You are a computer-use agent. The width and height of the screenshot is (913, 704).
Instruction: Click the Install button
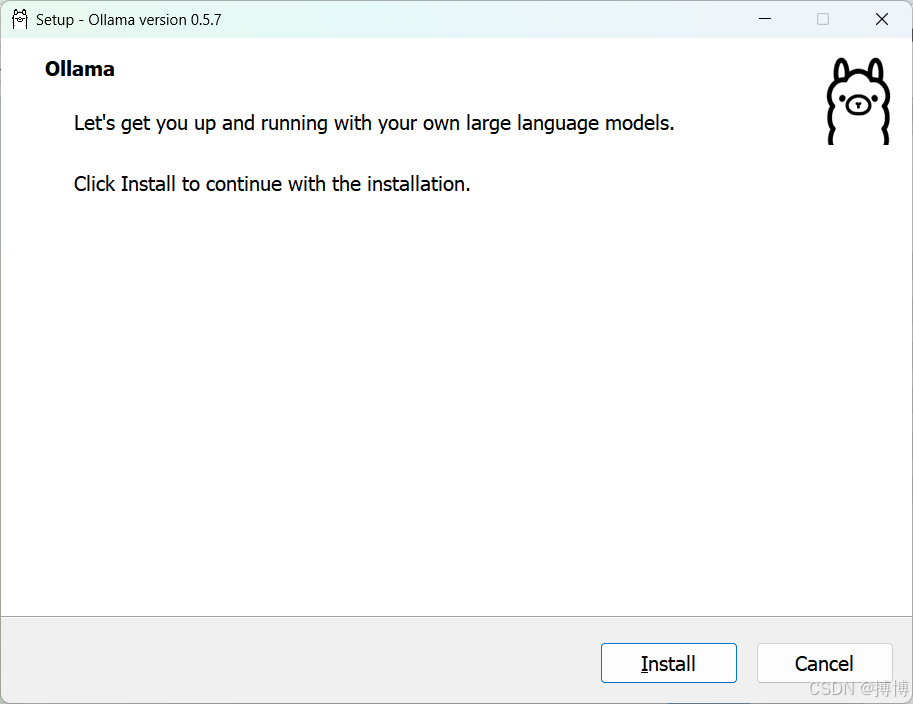coord(668,663)
